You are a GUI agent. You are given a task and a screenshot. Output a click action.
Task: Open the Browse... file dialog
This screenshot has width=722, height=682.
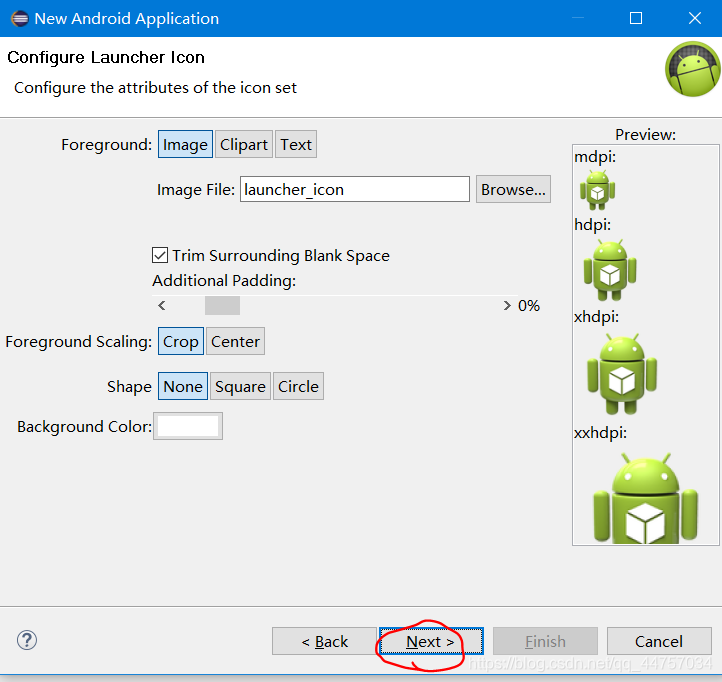point(513,189)
